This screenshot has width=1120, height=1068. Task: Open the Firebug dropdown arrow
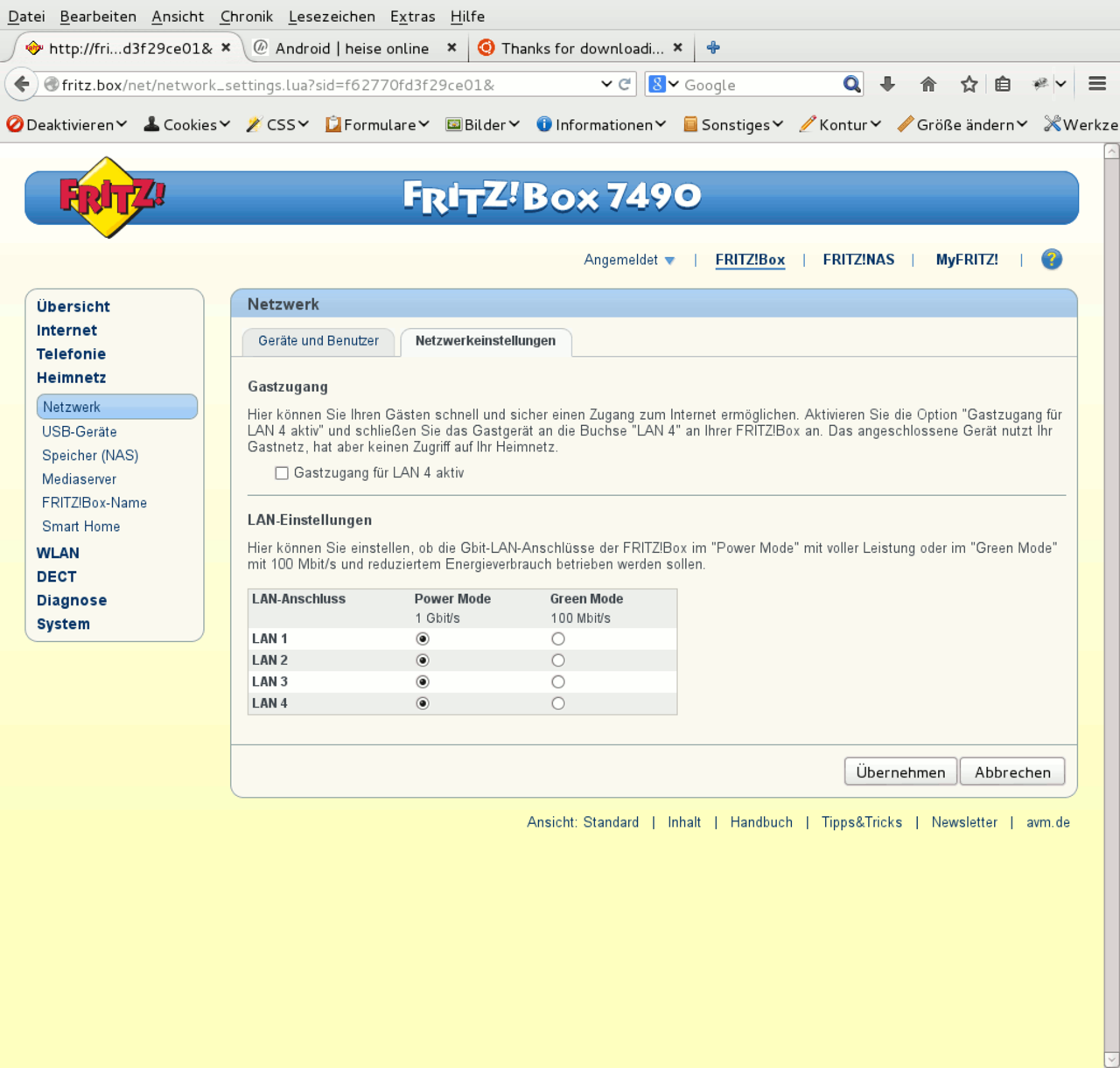1060,84
